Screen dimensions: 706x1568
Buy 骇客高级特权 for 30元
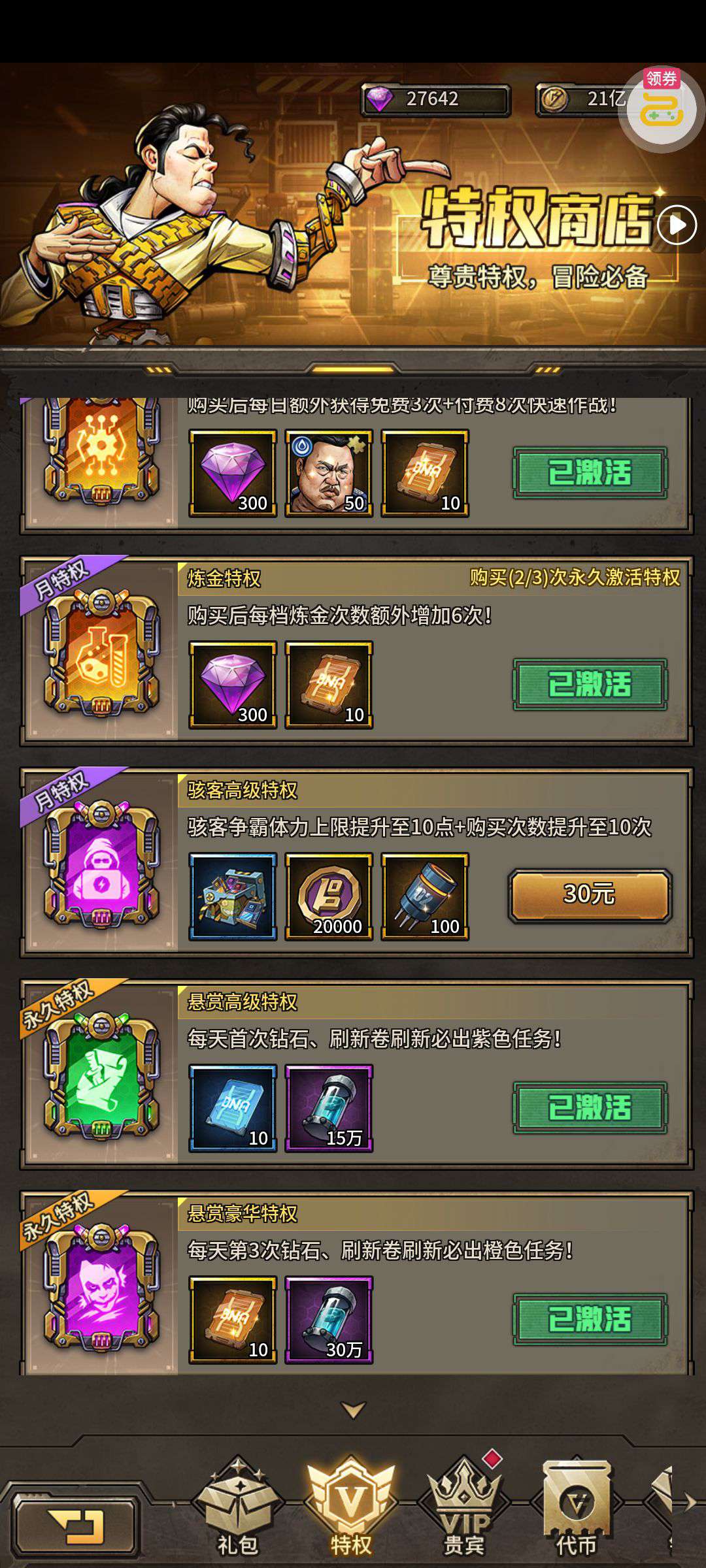tap(590, 895)
